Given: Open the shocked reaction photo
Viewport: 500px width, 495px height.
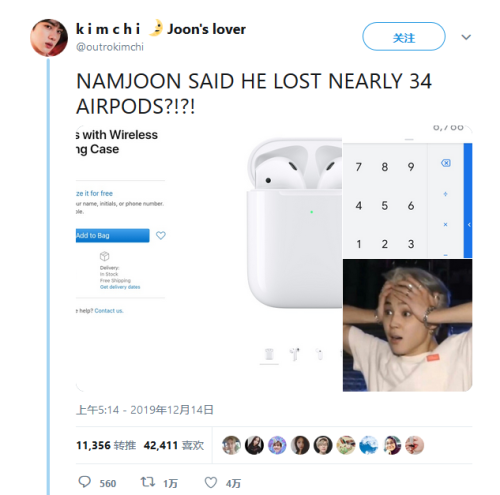Looking at the screenshot, I should 407,325.
